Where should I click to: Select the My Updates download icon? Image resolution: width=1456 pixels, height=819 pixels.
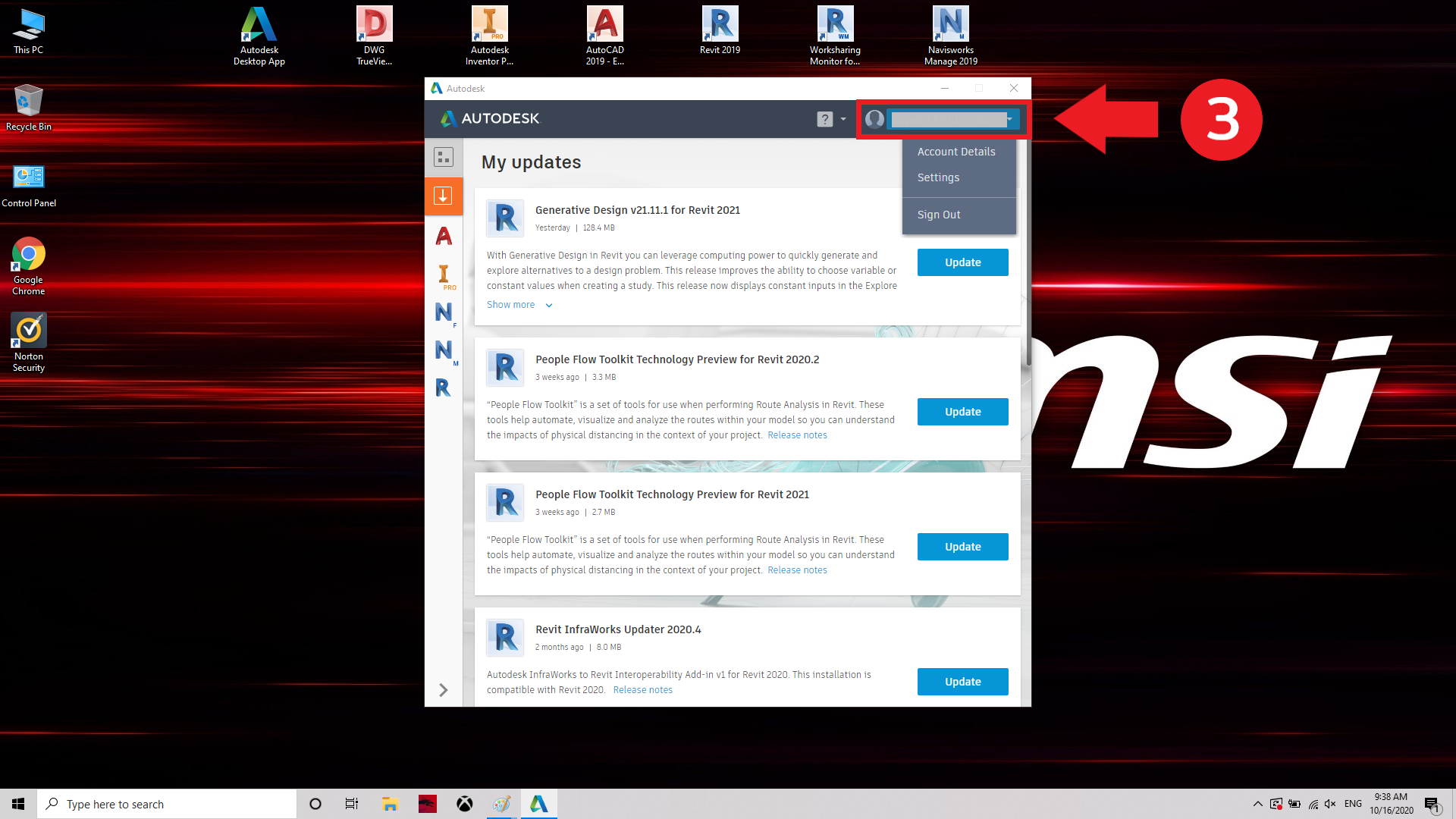(x=444, y=196)
